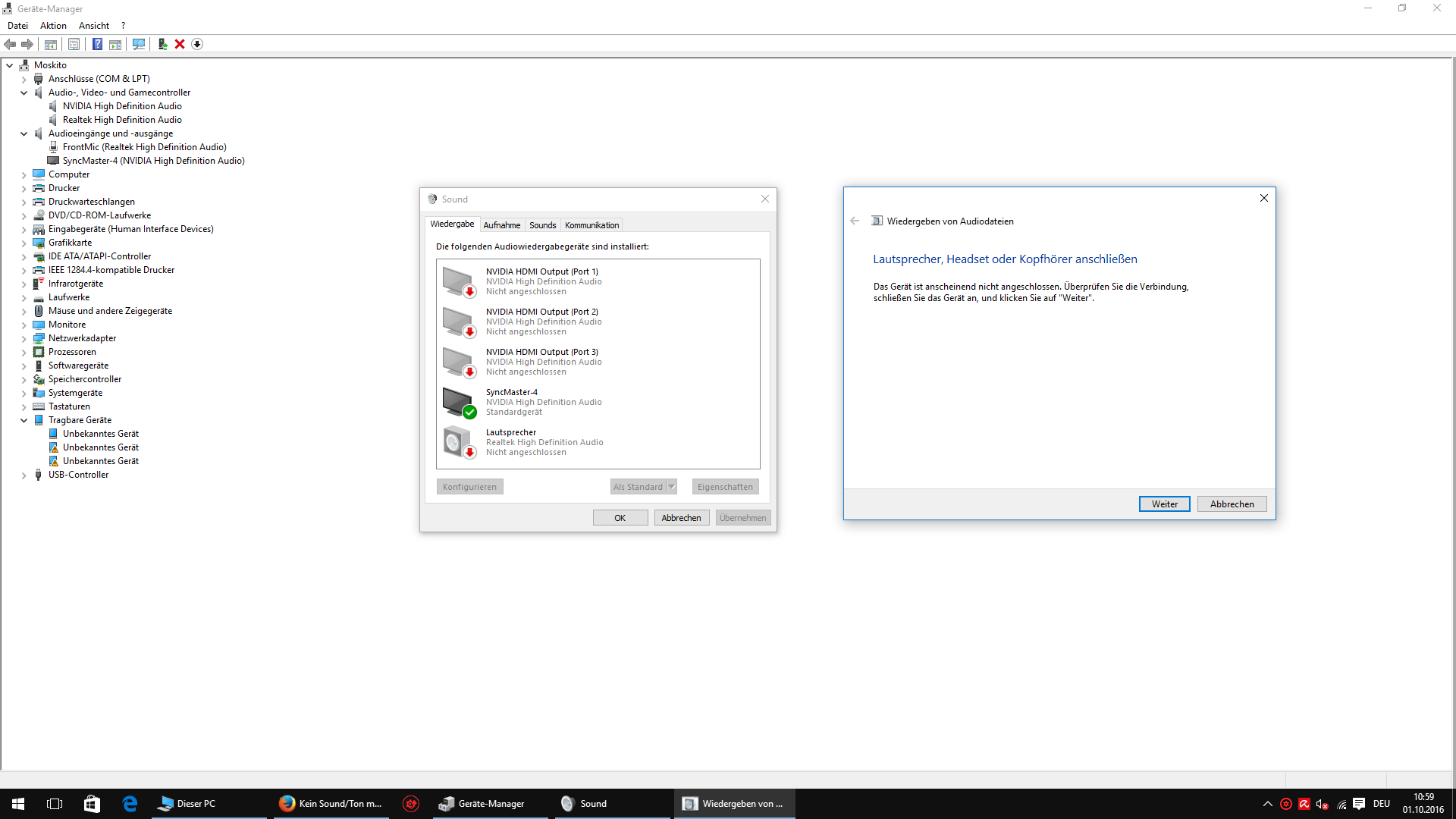Expand the Netzwerkadapter tree node
Screen dimensions: 1456x819
click(x=24, y=338)
